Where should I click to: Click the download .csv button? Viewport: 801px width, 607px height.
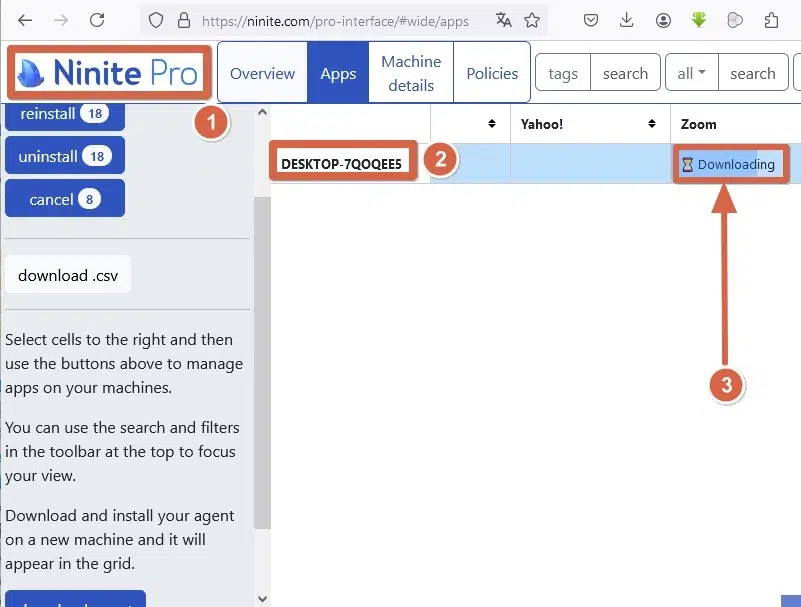coord(68,274)
